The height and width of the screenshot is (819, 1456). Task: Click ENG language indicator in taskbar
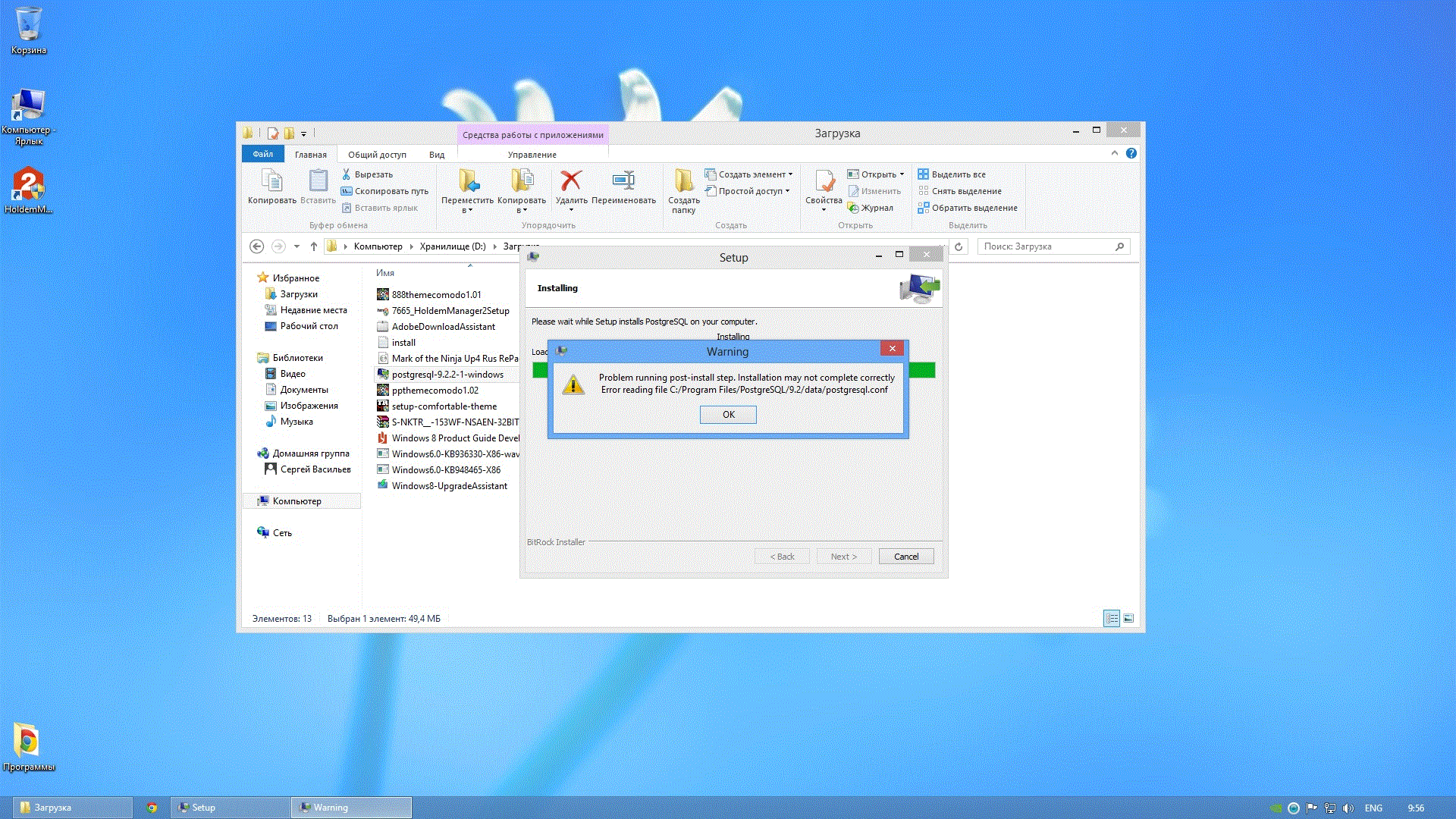click(1373, 808)
